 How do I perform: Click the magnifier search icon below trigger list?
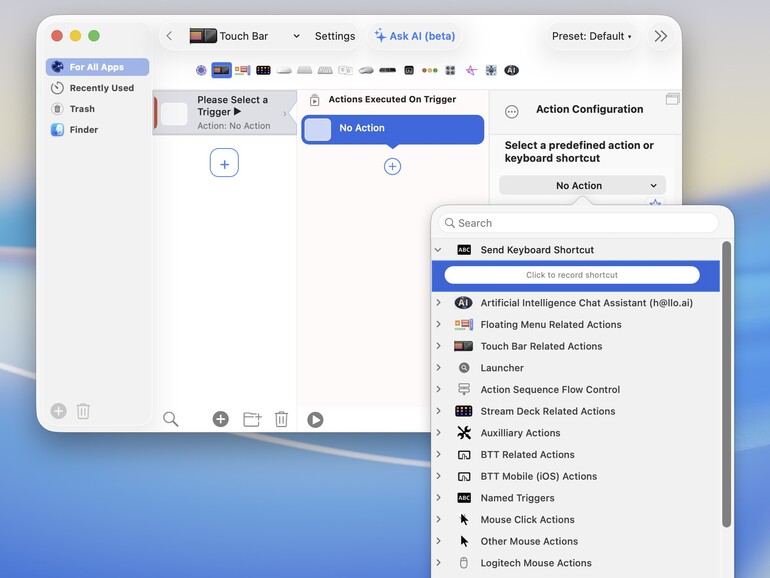170,419
